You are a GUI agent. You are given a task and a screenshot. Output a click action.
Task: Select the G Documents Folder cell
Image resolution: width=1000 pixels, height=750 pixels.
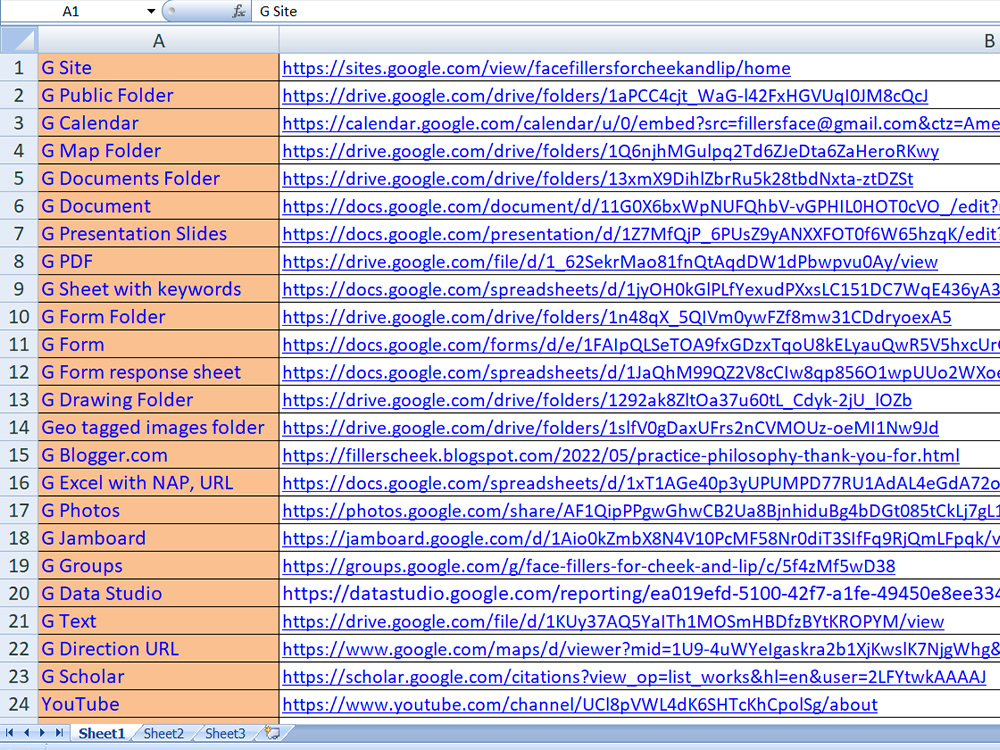159,179
